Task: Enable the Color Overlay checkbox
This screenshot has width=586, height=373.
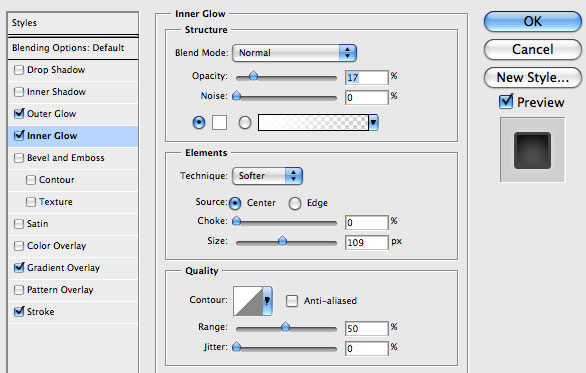Action: point(19,246)
